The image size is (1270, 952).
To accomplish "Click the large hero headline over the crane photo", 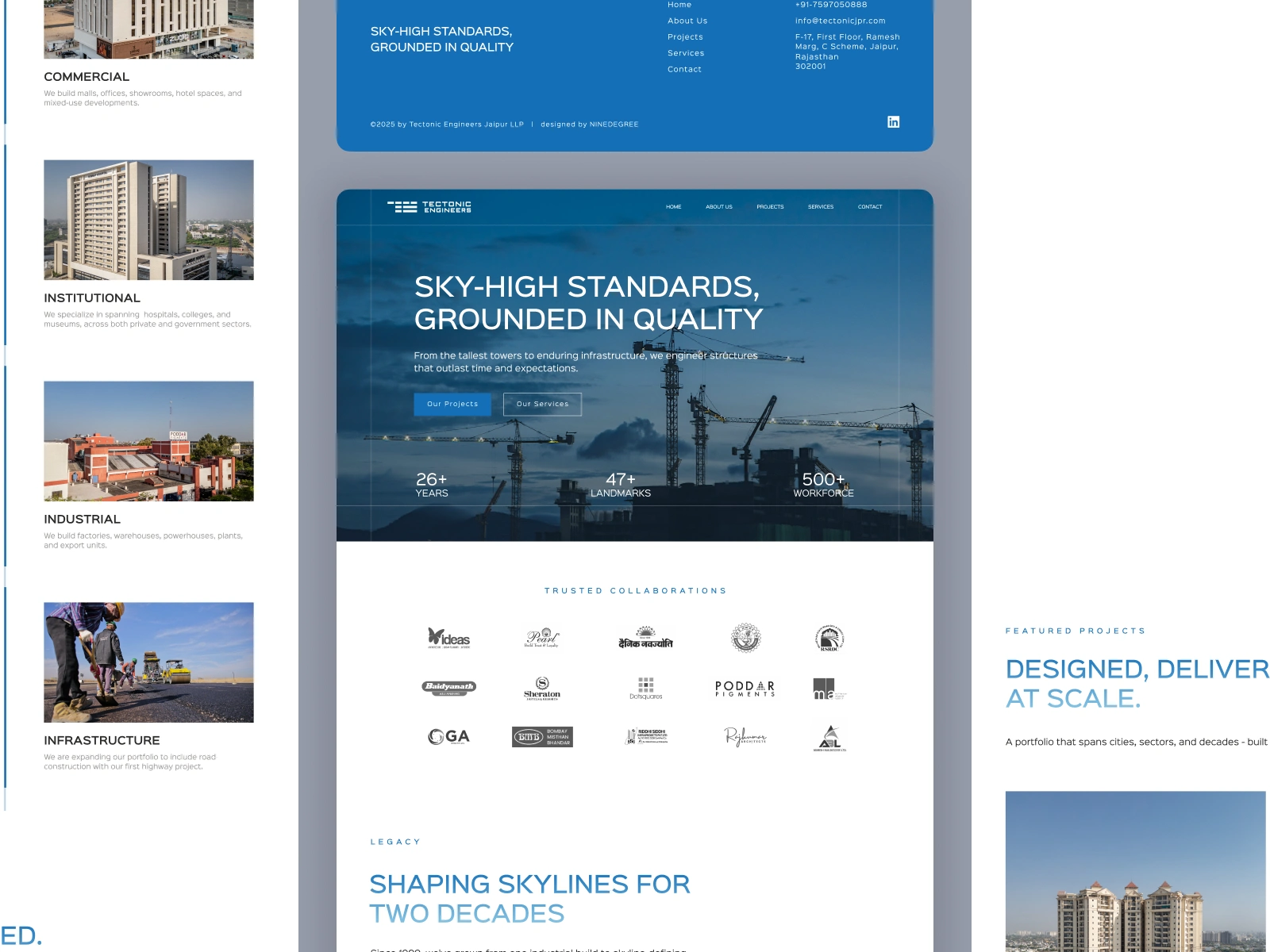I will coord(588,303).
